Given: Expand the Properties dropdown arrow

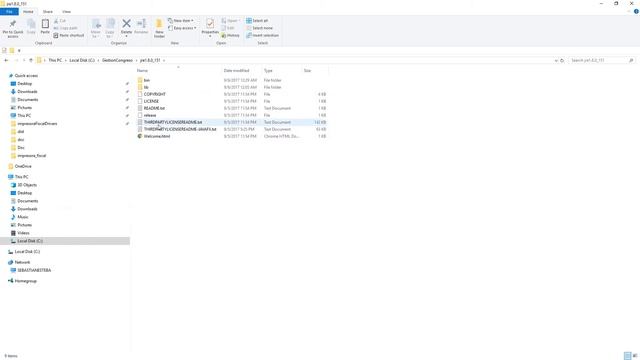Looking at the screenshot, I should coord(210,37).
